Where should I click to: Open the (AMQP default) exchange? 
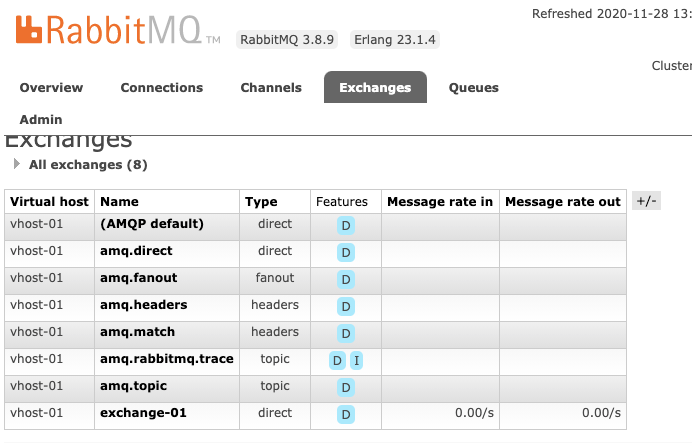click(x=152, y=224)
